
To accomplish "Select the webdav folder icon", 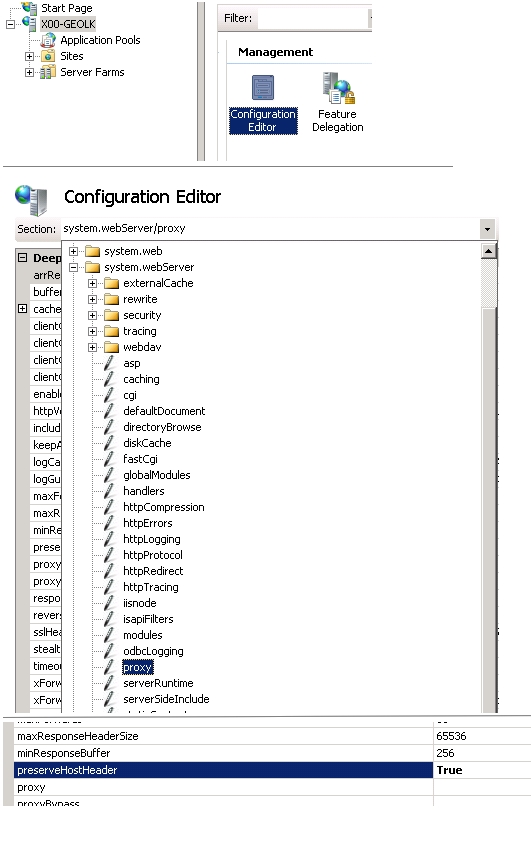I will click(112, 348).
